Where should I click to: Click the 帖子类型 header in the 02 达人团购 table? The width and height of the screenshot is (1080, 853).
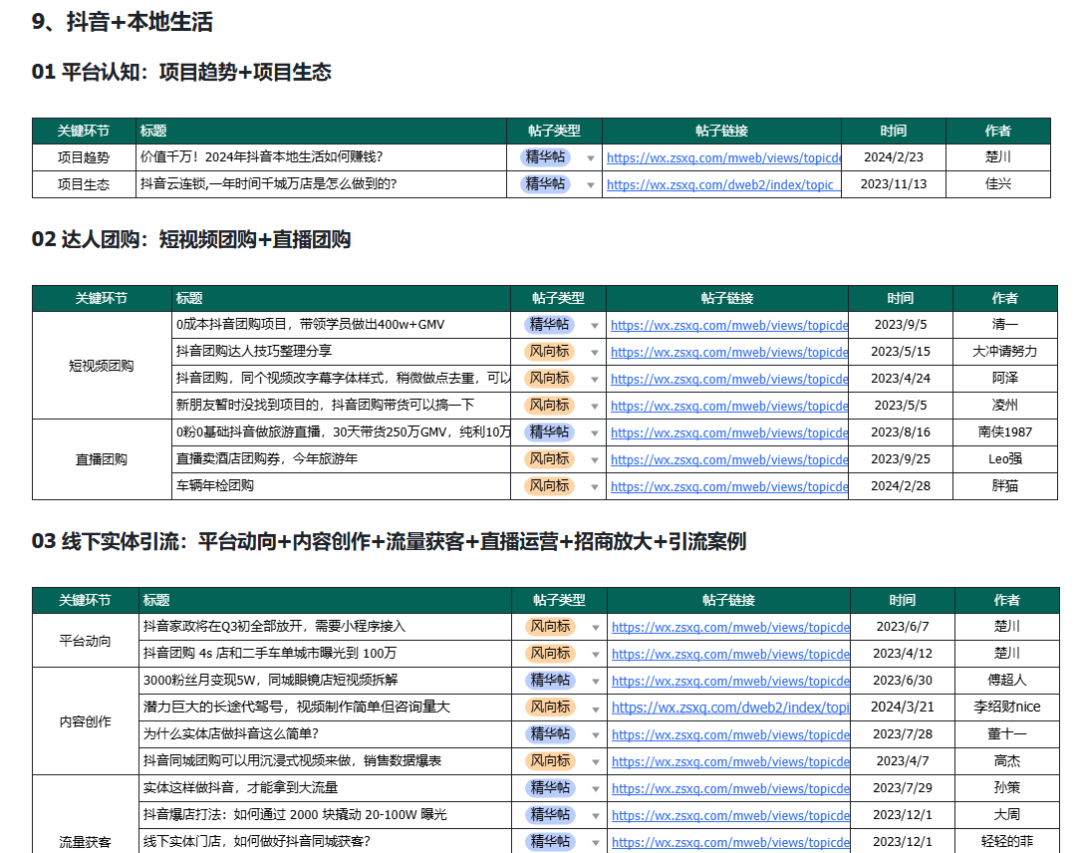(x=558, y=298)
